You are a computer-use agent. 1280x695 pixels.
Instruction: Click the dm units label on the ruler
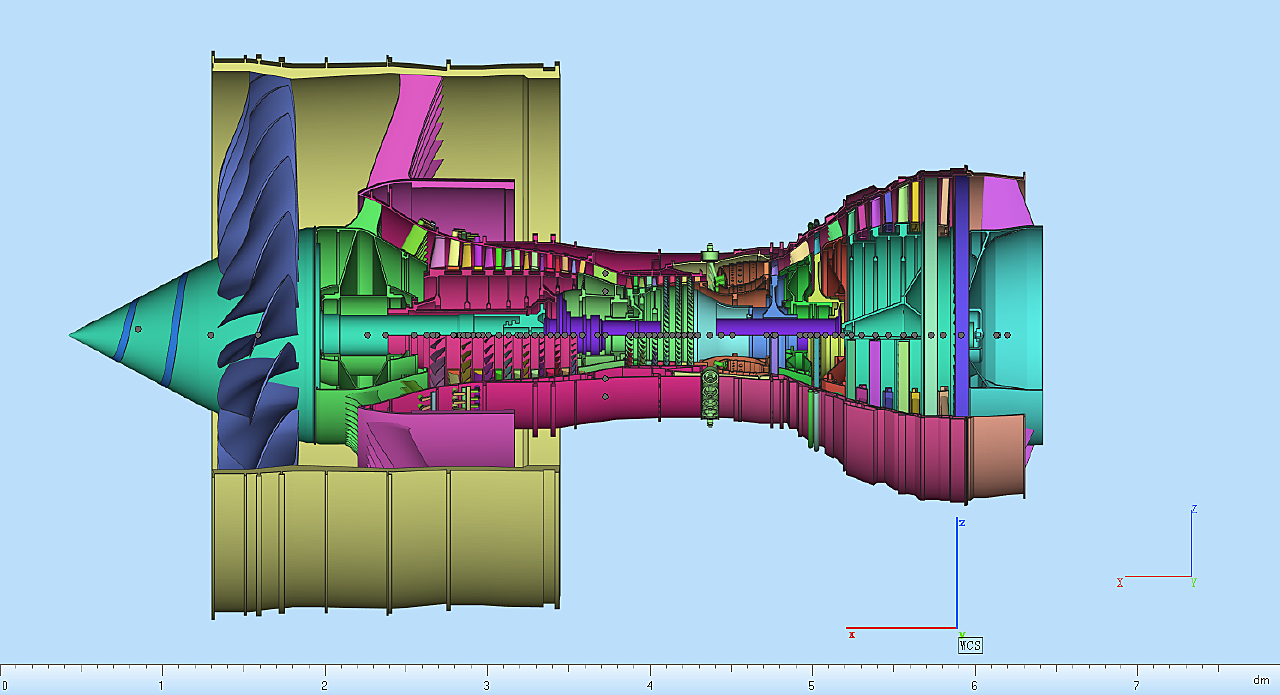[x=1261, y=680]
